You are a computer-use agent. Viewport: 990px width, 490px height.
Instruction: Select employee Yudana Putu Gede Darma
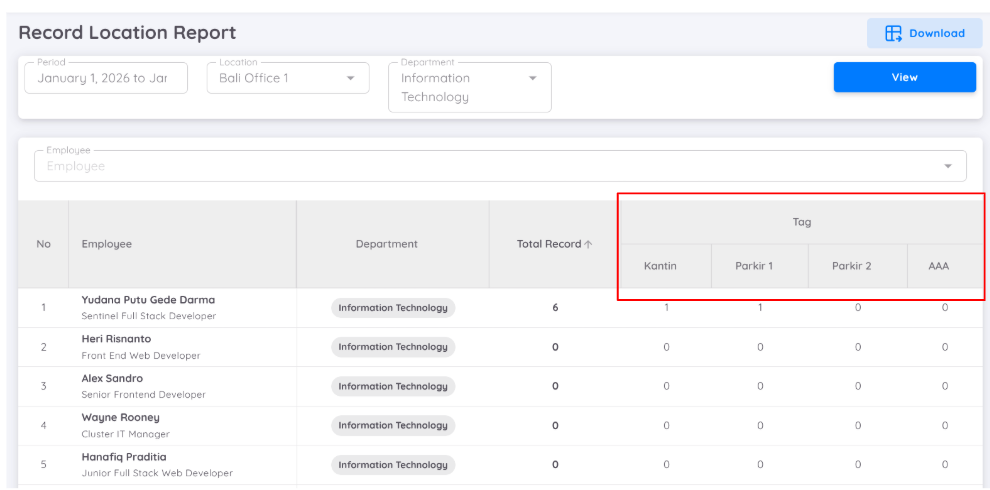(x=148, y=299)
